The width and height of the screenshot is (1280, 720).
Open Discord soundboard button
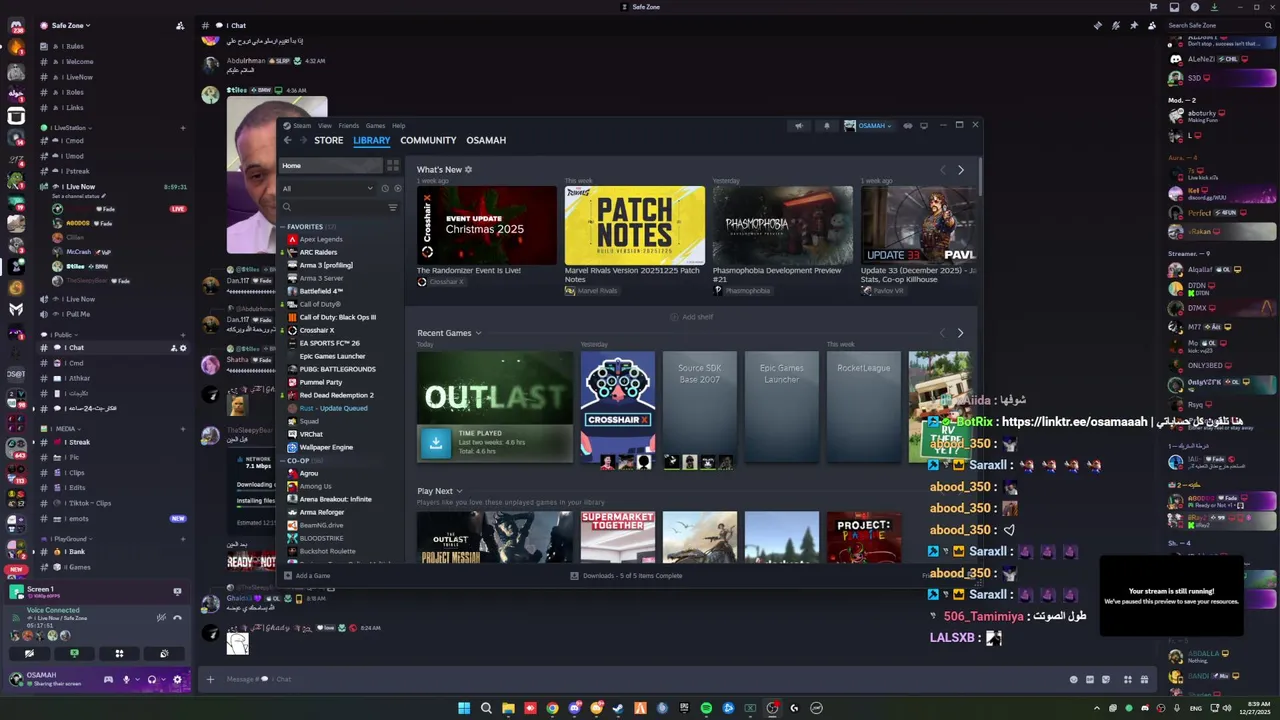pos(164,654)
